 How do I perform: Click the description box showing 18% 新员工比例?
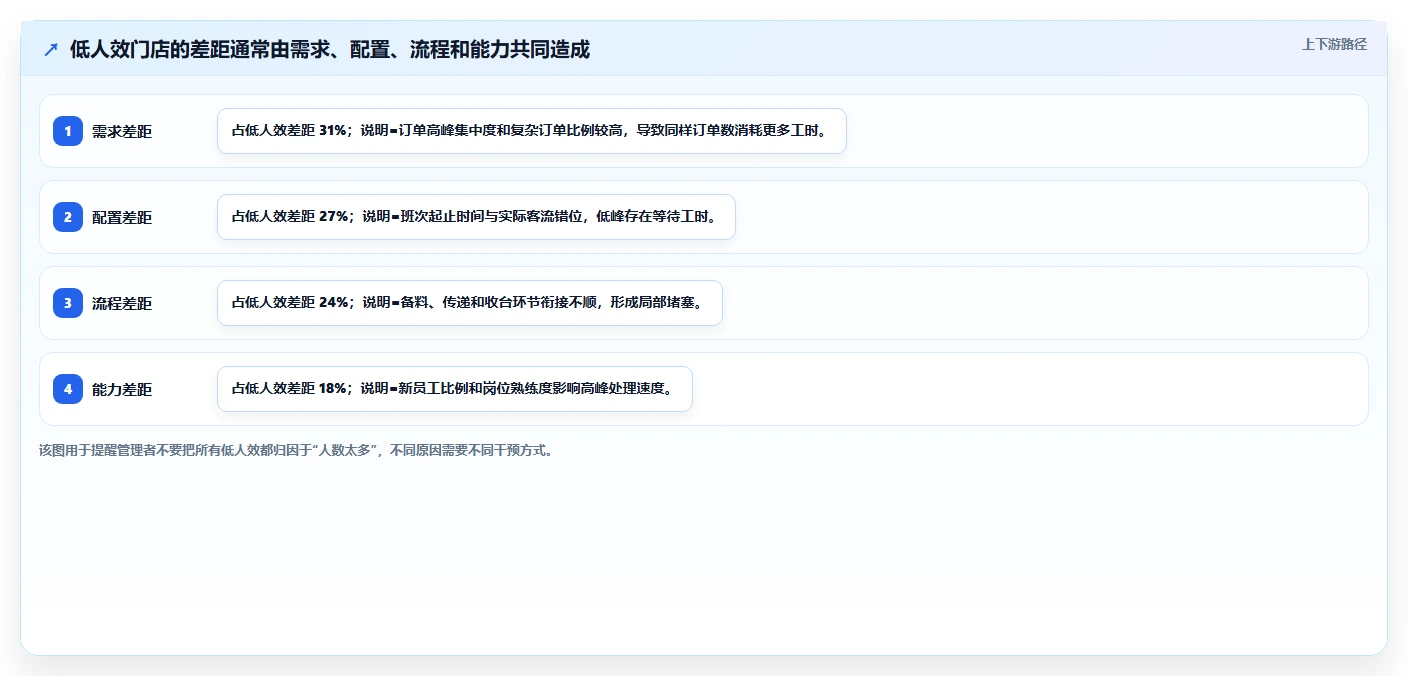coord(455,389)
